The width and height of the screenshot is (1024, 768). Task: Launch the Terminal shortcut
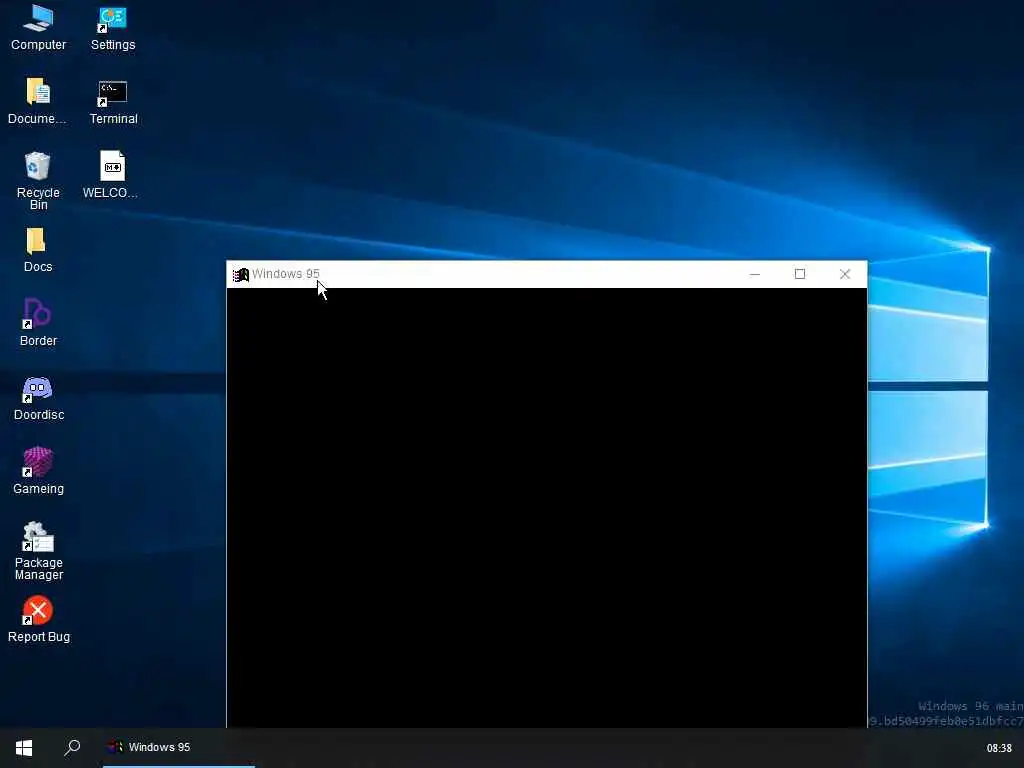tap(113, 101)
